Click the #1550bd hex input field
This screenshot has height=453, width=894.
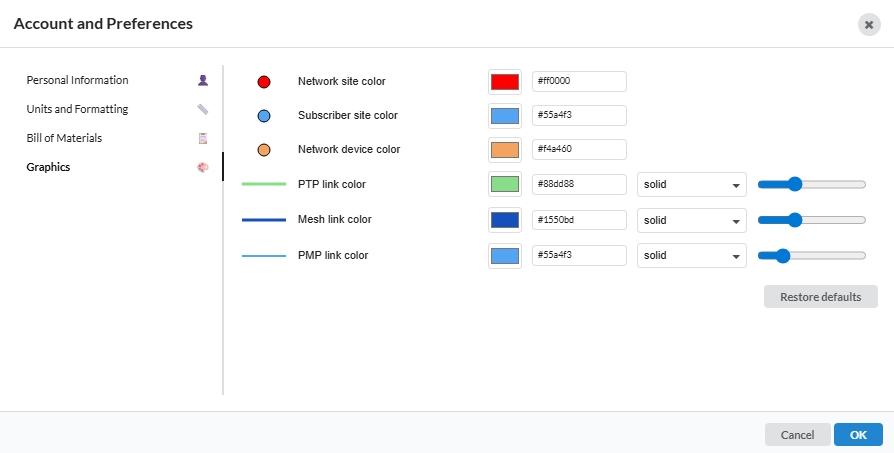579,220
